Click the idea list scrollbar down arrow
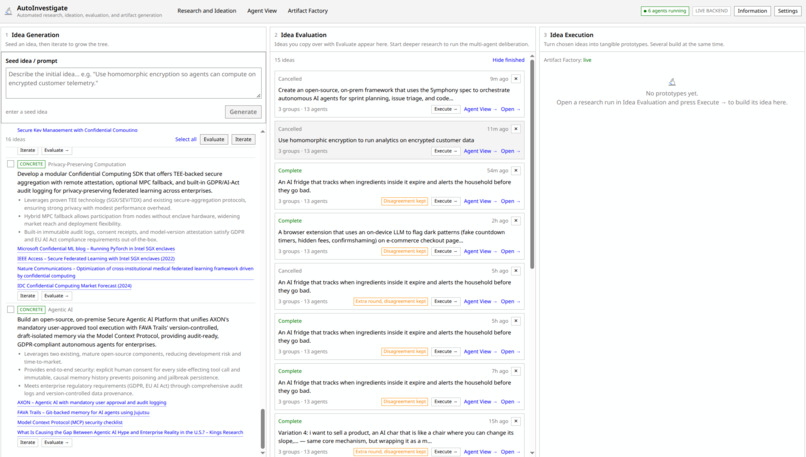 263,453
